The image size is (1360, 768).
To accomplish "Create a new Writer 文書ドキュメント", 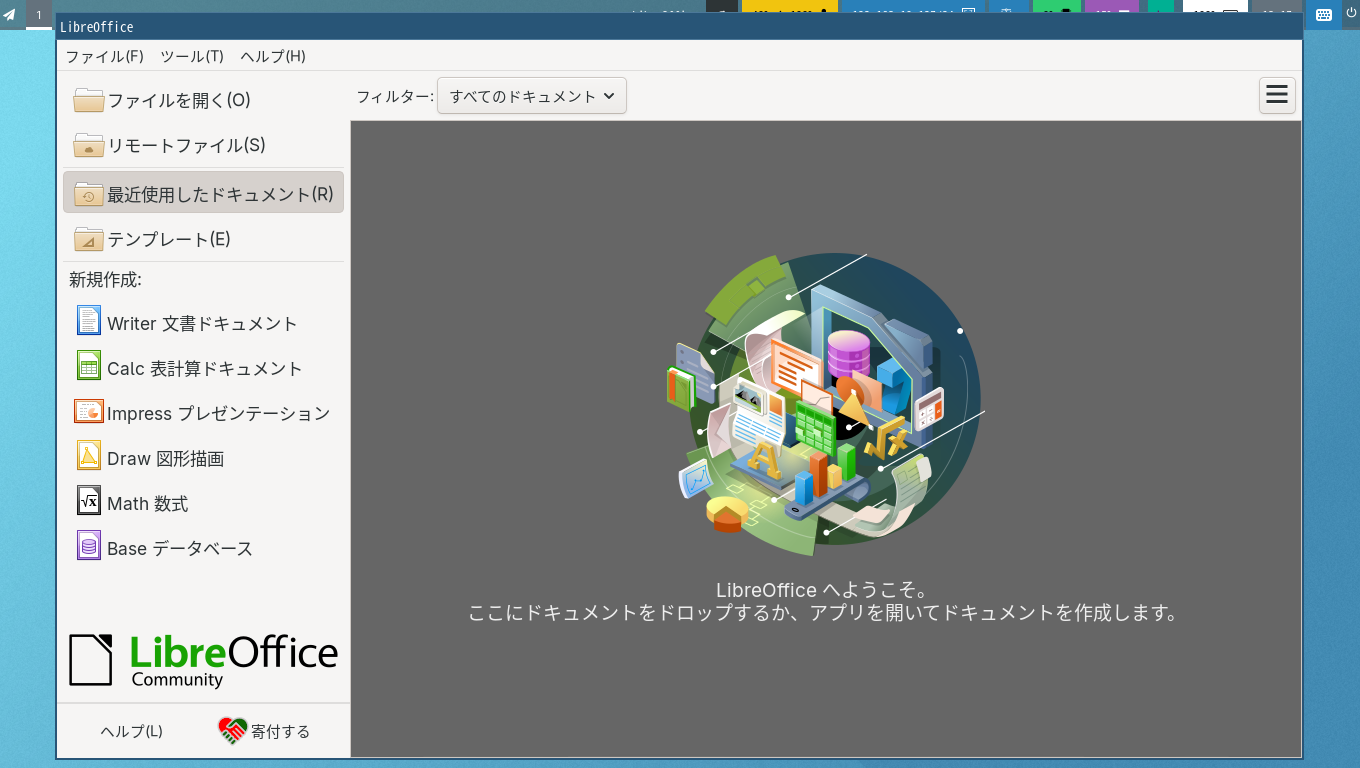I will click(203, 323).
